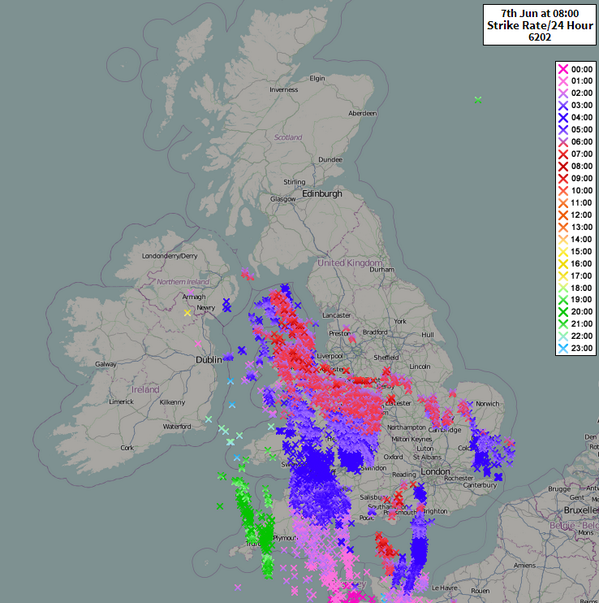
Task: Click the United Kingdom country label
Action: pos(350,263)
